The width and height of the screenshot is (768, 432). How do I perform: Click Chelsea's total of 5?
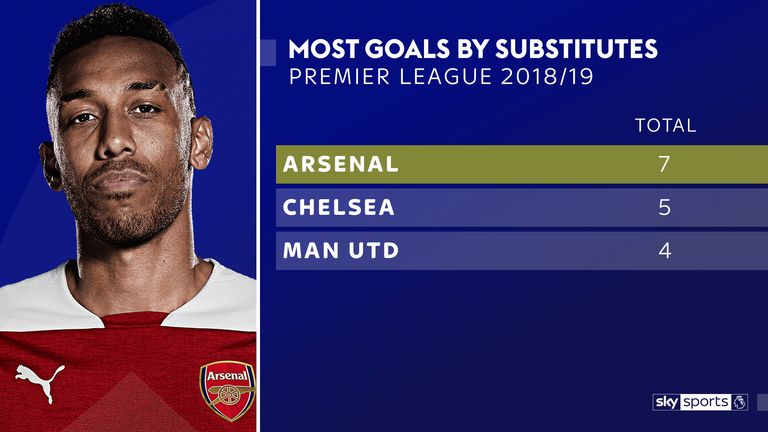pyautogui.click(x=664, y=207)
